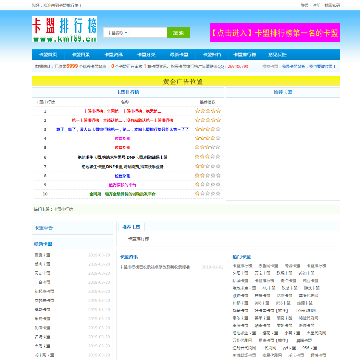The image size is (360, 360).
Task: Select the 卡盟排行榜 ranking panel header
Action: pyautogui.click(x=128, y=92)
